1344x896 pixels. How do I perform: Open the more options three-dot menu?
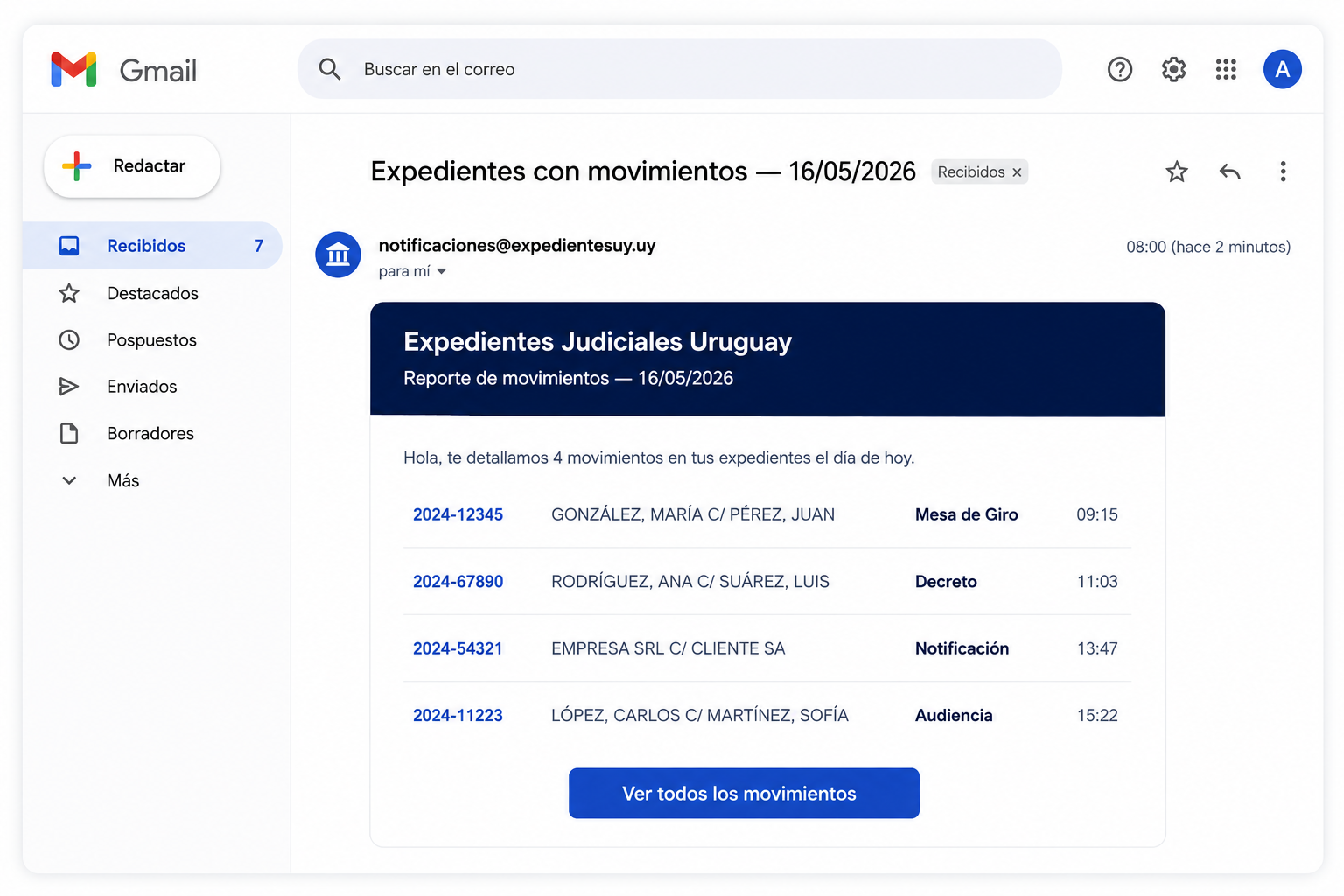pos(1283,171)
